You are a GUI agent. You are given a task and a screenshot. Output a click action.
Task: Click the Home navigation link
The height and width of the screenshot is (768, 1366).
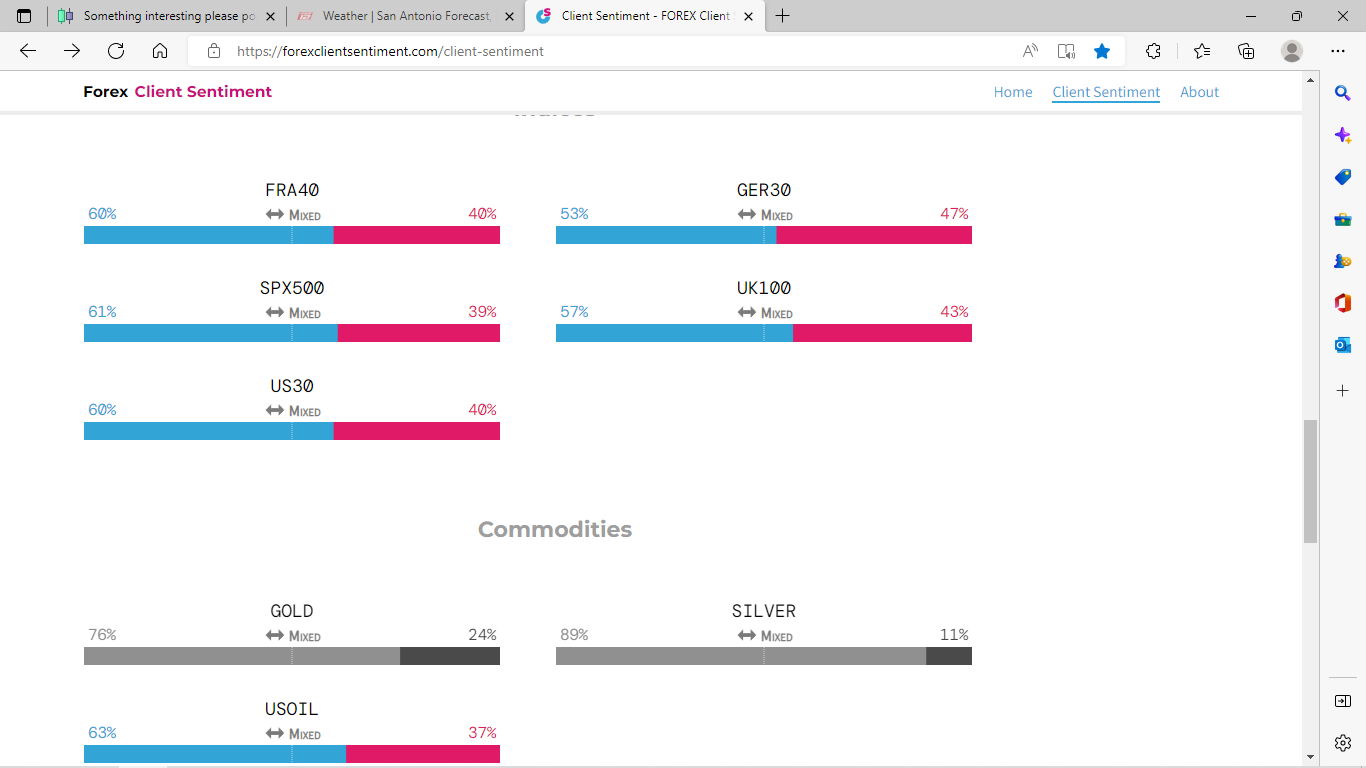1012,92
